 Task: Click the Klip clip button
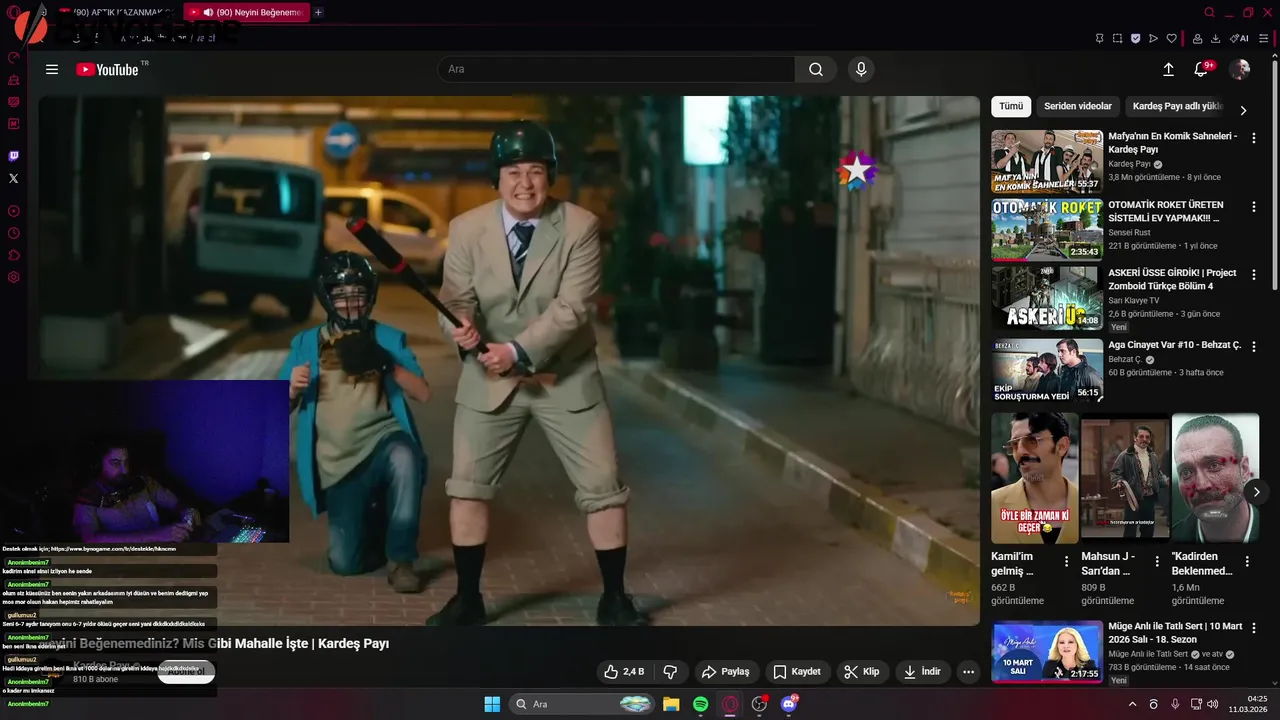pos(862,672)
